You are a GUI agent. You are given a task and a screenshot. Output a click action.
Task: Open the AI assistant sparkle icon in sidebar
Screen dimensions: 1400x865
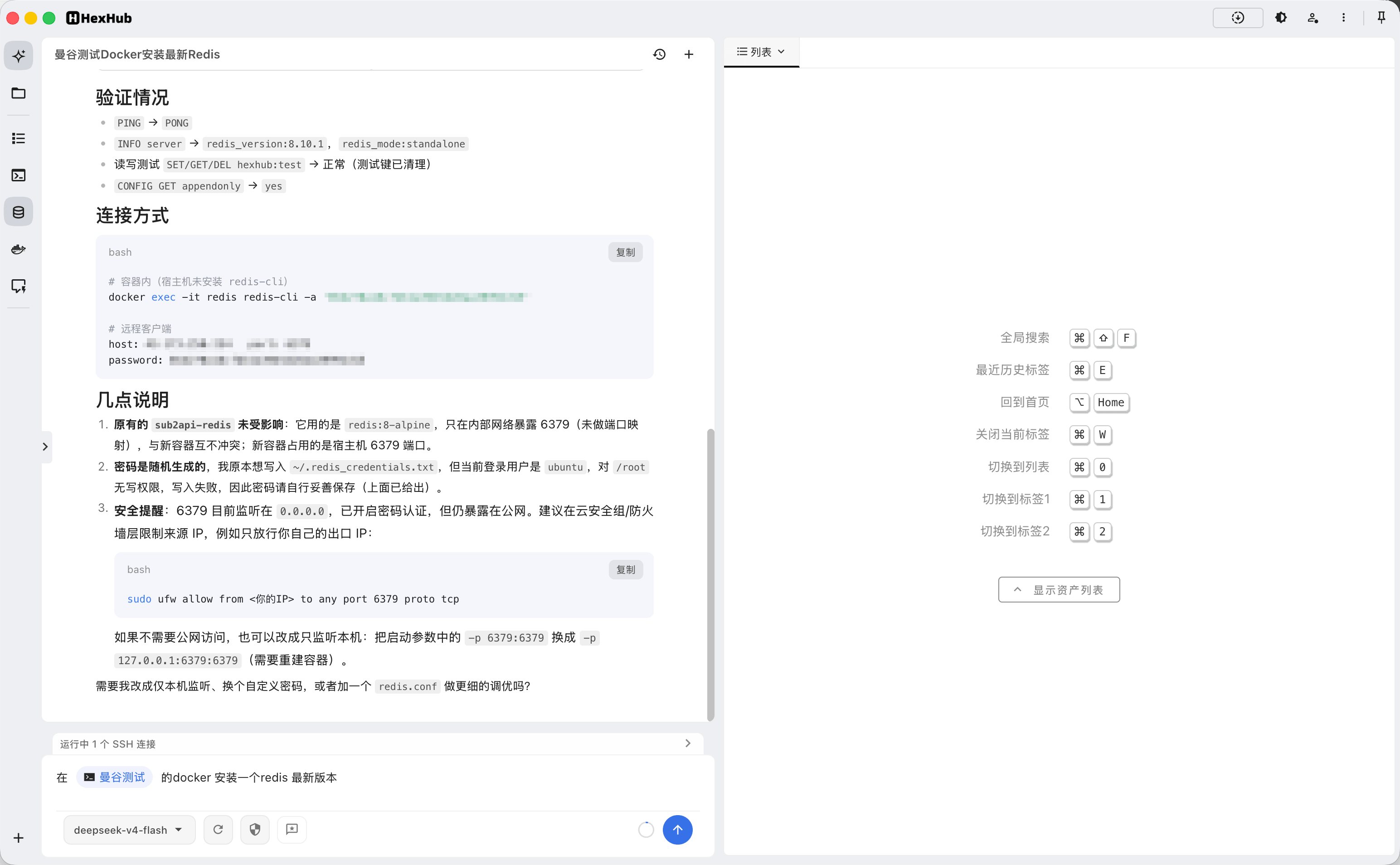point(18,55)
